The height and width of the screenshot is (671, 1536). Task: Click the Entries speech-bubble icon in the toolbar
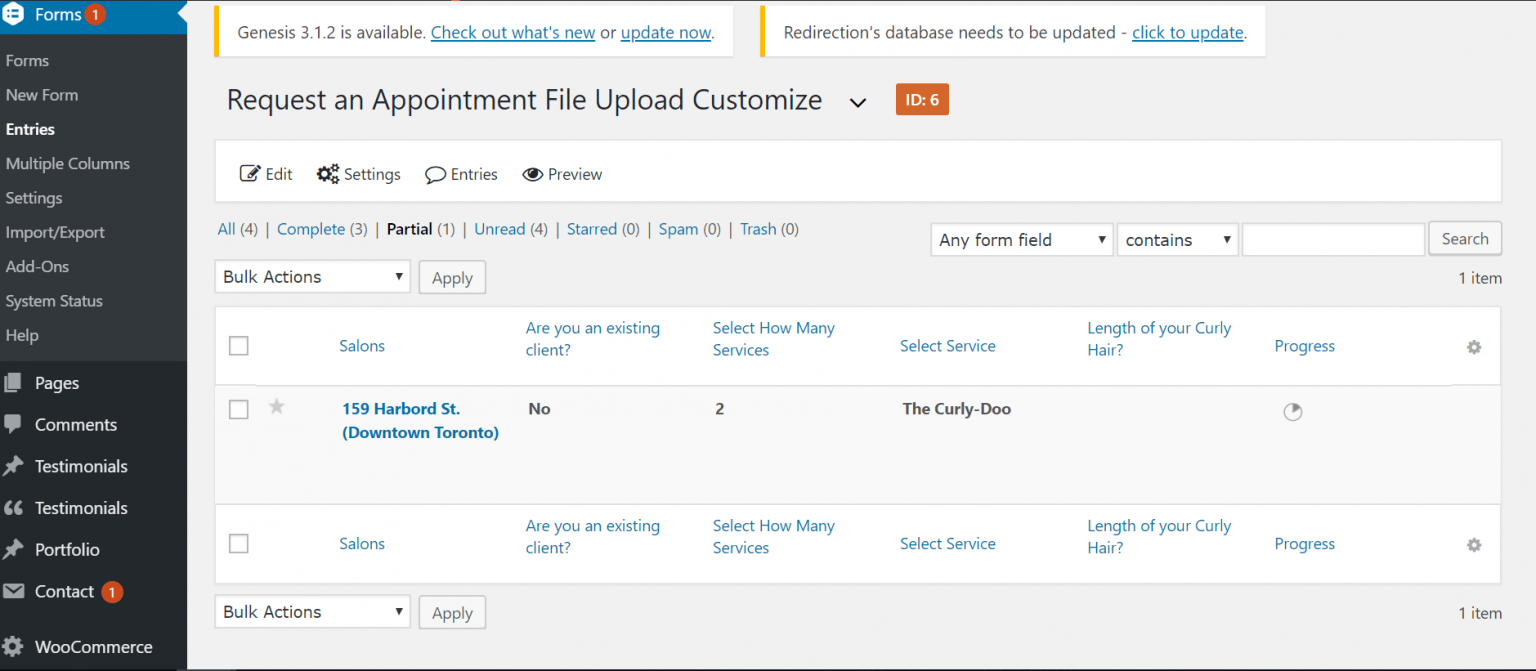tap(436, 174)
